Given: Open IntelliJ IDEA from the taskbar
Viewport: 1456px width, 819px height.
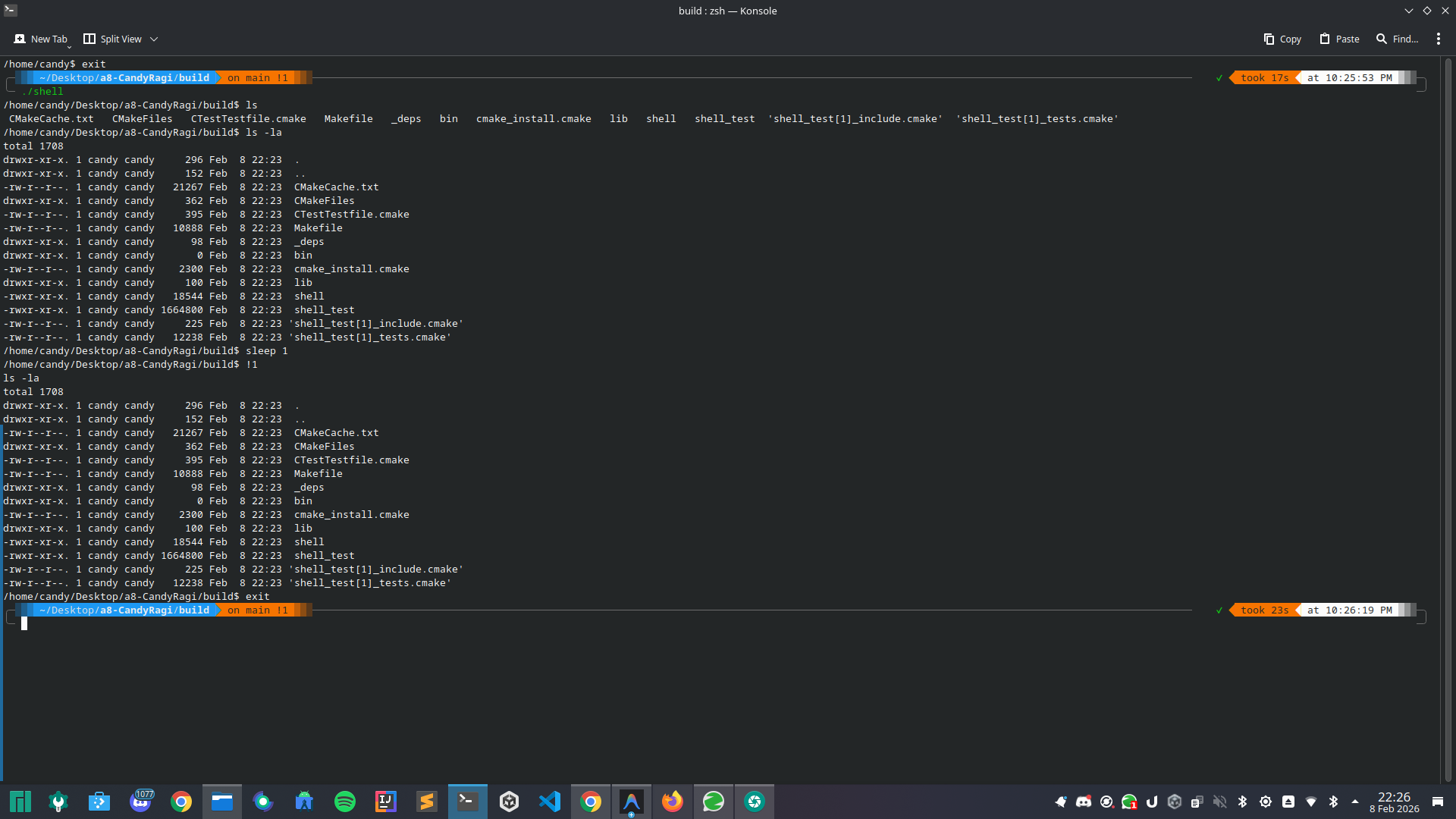Looking at the screenshot, I should coord(385,801).
